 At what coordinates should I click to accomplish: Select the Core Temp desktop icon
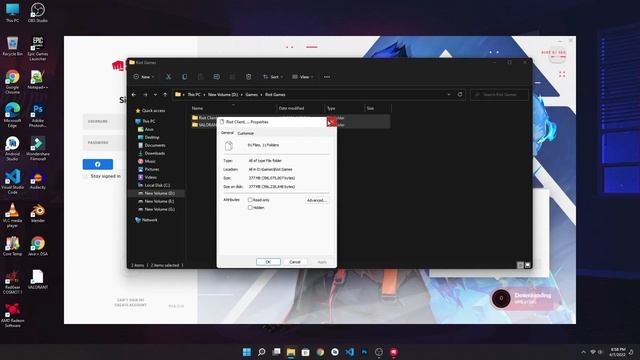tap(13, 246)
